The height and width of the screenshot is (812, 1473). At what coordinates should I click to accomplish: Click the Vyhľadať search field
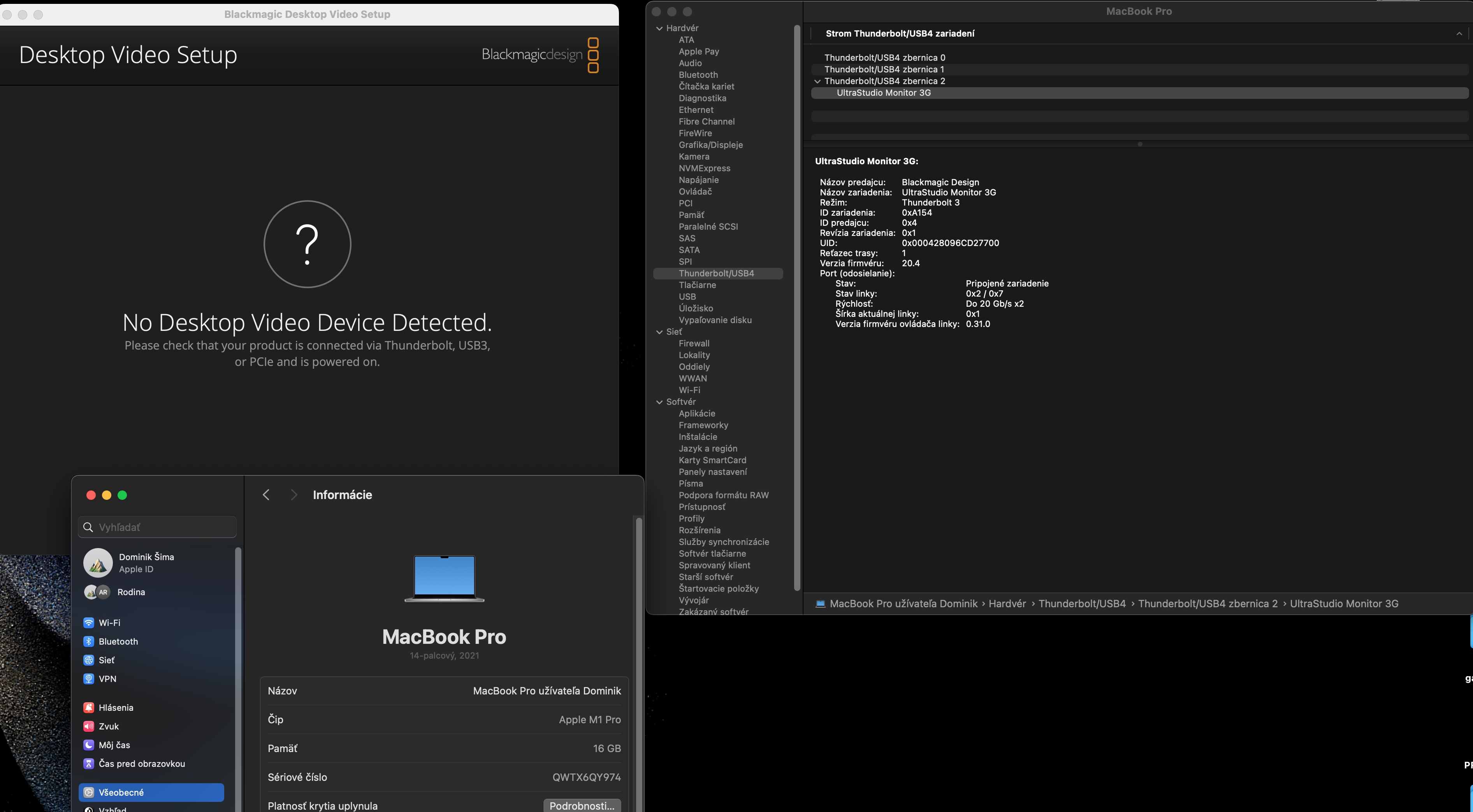pyautogui.click(x=157, y=527)
